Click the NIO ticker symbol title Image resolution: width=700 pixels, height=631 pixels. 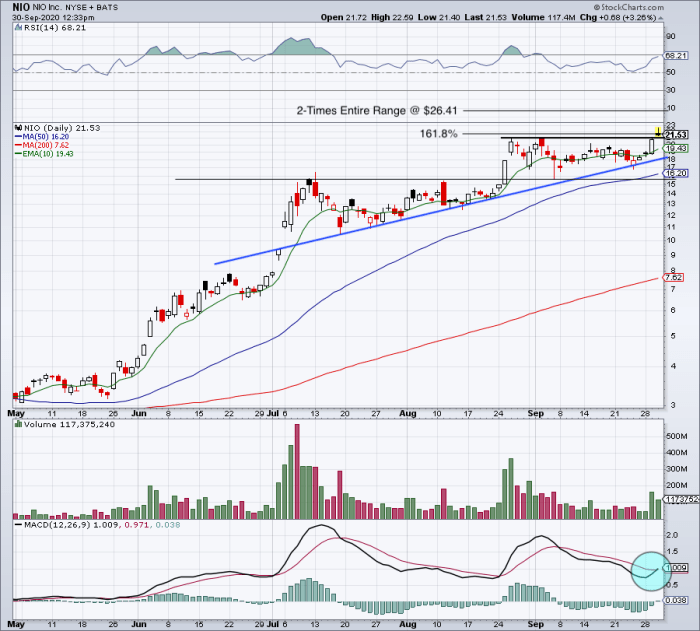tap(21, 7)
